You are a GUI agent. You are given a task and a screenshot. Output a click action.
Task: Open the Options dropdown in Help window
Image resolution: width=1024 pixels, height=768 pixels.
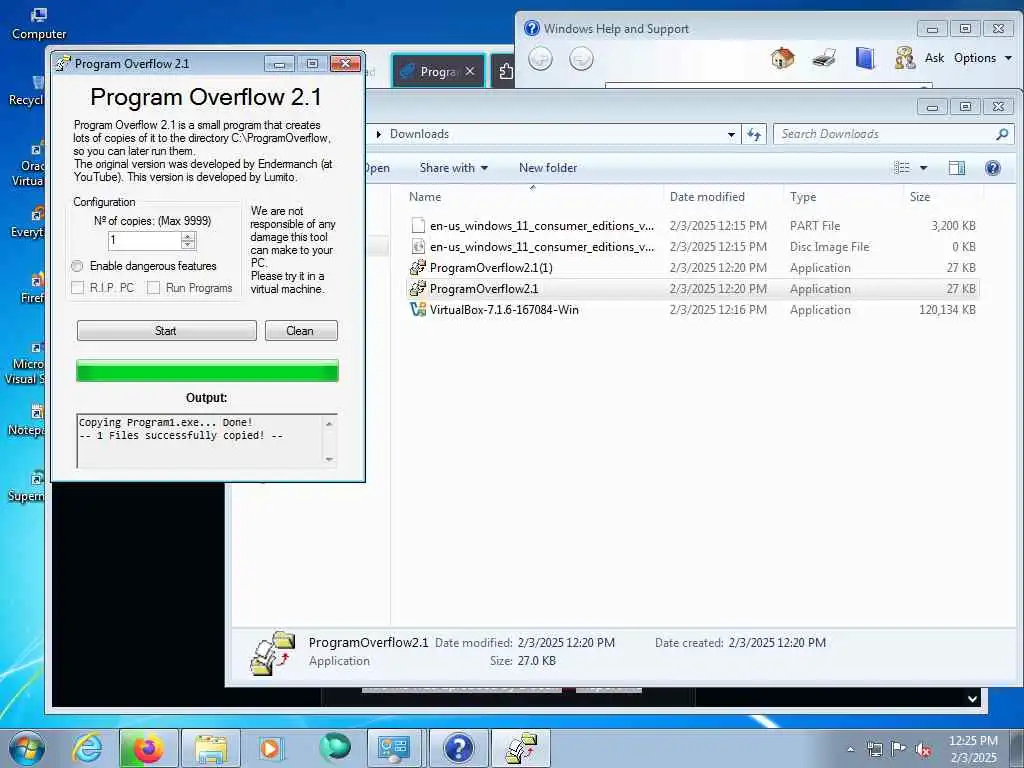coord(983,58)
